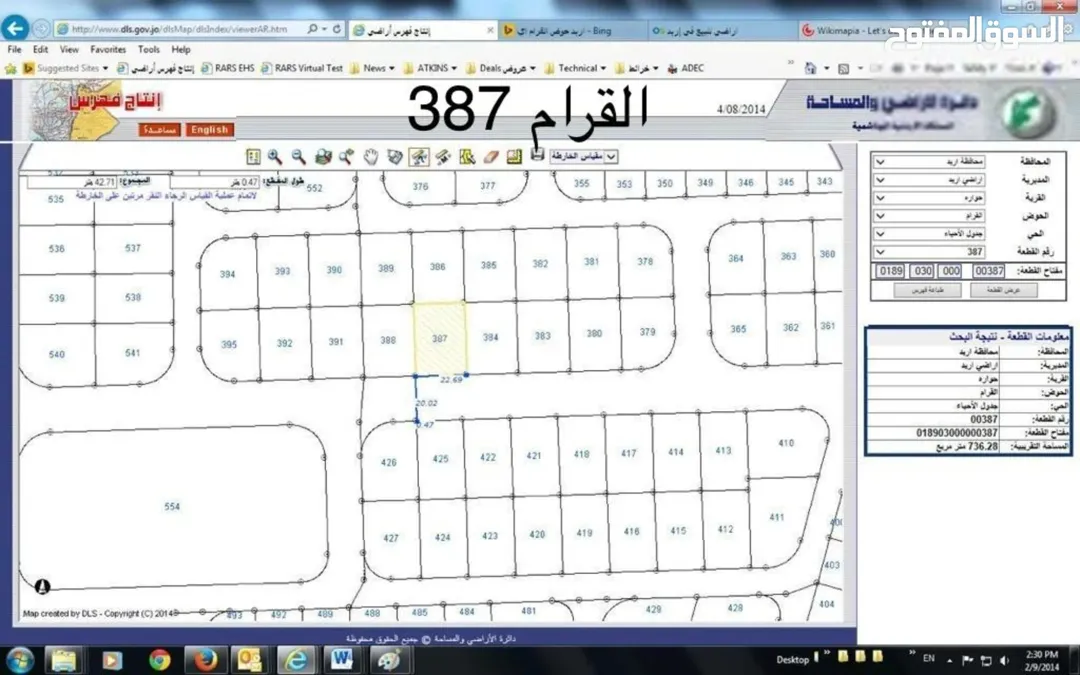Click the parcel key field 000 in the parcel key row
Image resolution: width=1080 pixels, height=675 pixels.
[x=951, y=271]
